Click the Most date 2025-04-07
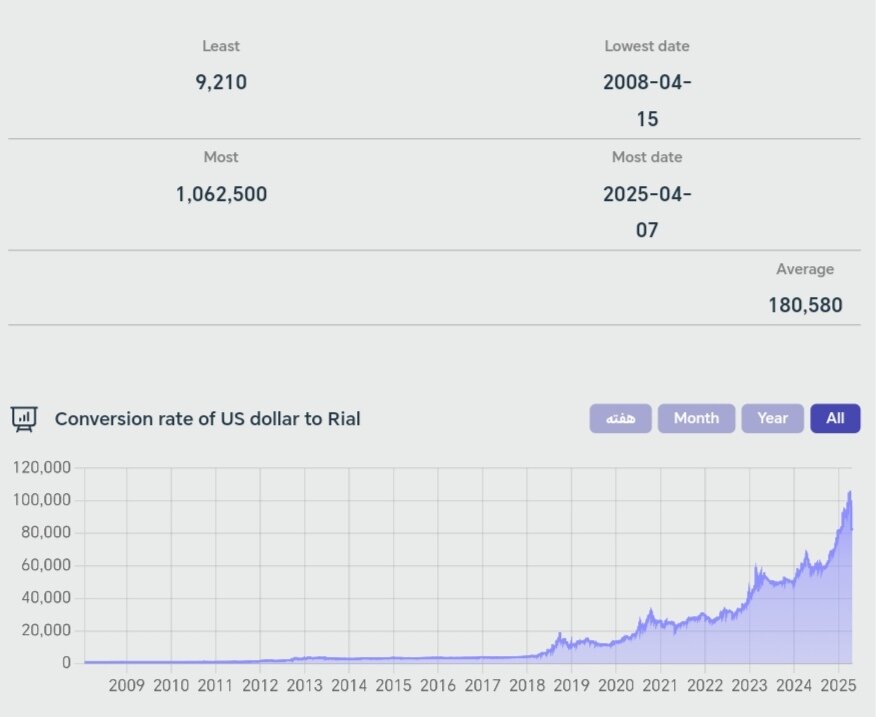Viewport: 876px width, 717px height. click(647, 212)
